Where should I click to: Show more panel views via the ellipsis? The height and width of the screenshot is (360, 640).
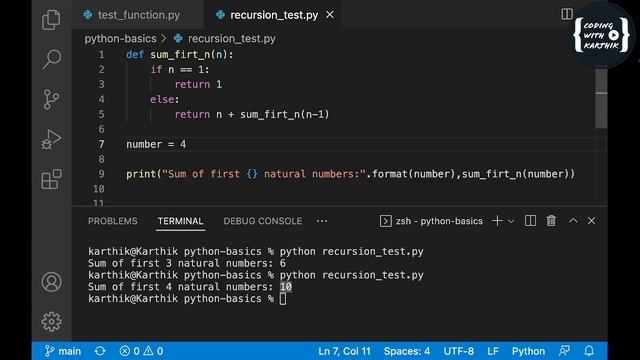point(322,221)
